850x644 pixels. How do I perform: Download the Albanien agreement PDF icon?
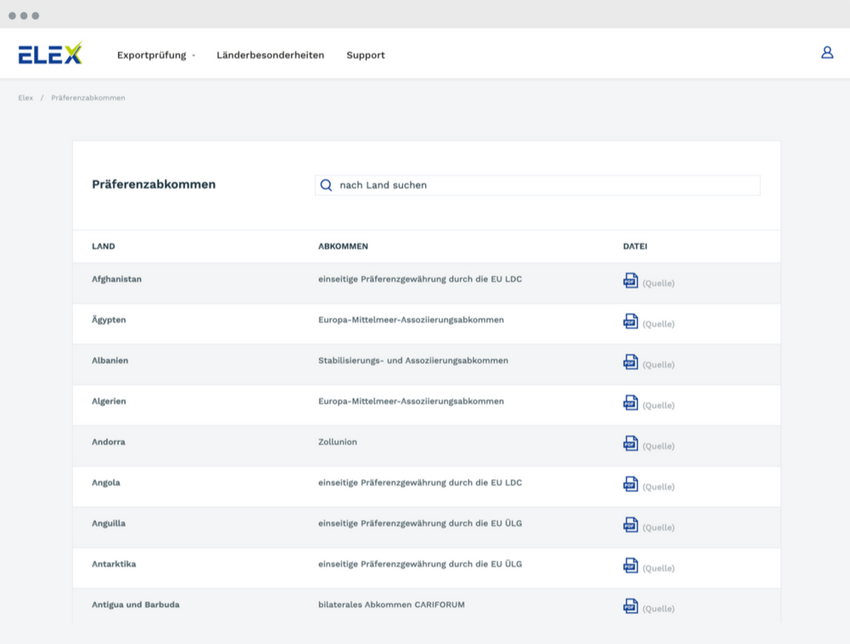630,362
